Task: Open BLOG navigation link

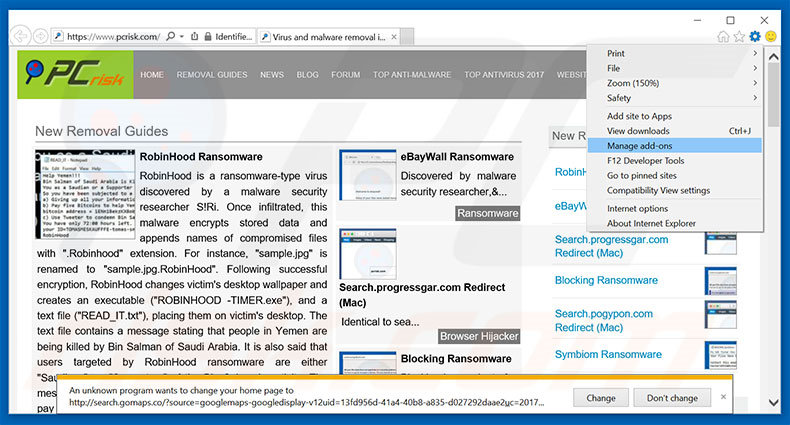Action: 307,75
